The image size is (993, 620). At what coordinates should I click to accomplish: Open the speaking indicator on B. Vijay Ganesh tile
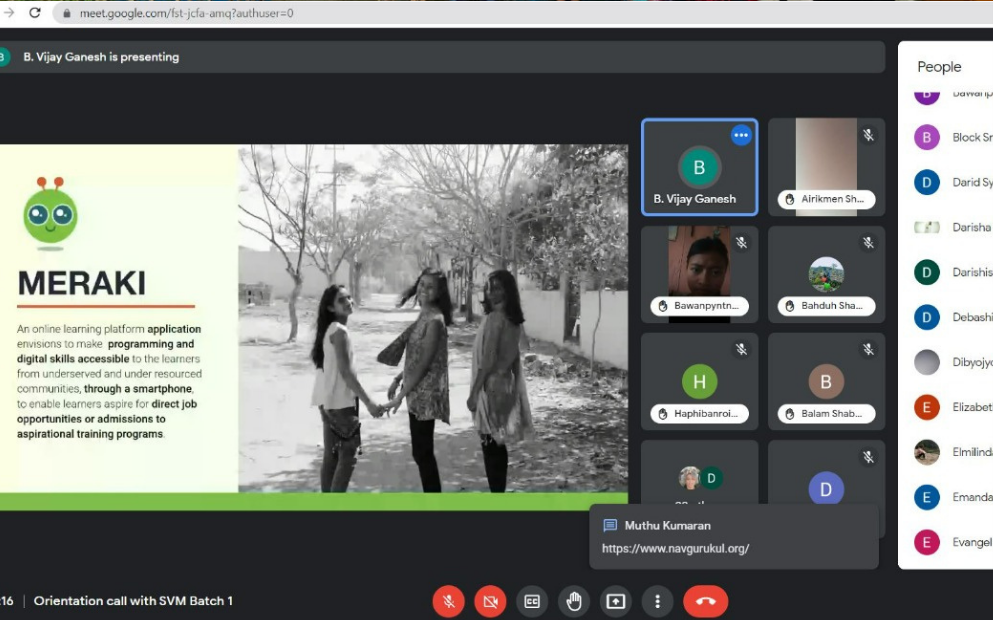(741, 135)
